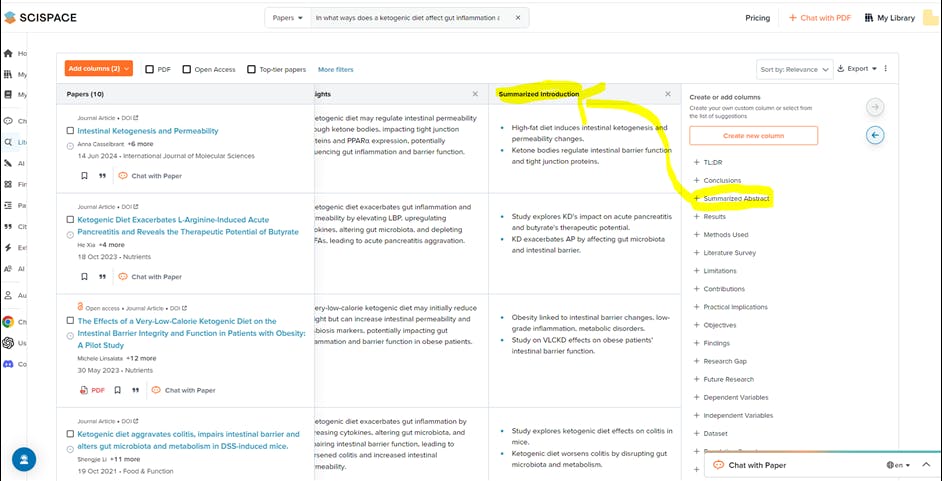The image size is (942, 481).
Task: Open the Find topics grid sidebar icon
Action: point(8,184)
